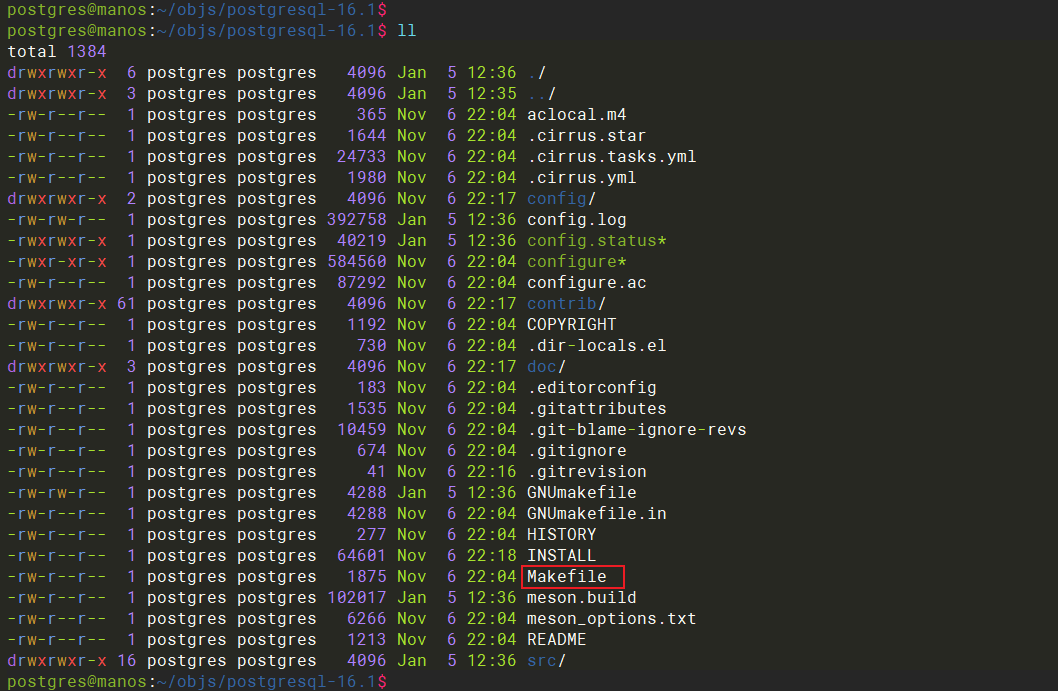
Task: Click the meson_options.txt filename
Action: tap(611, 619)
